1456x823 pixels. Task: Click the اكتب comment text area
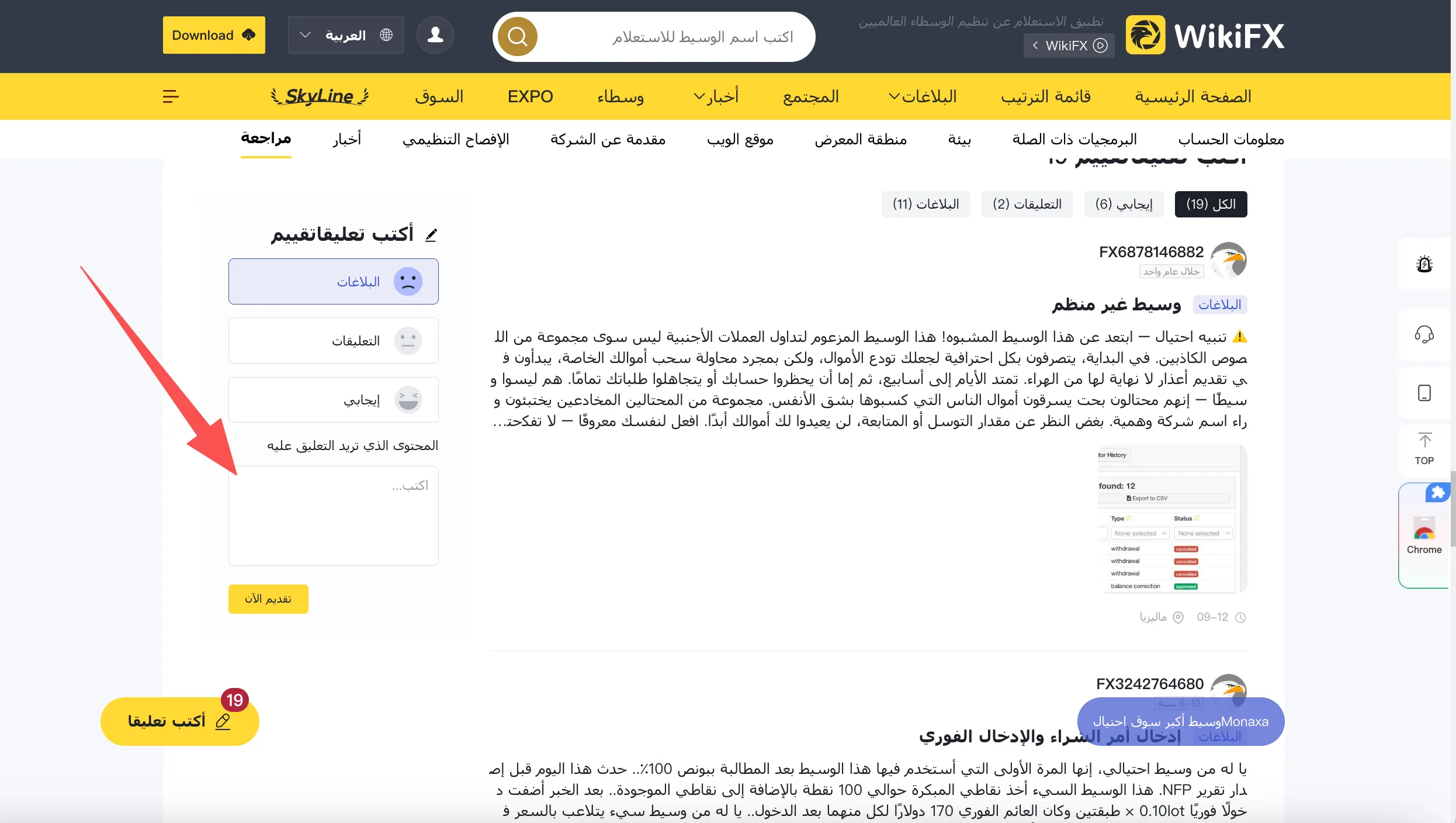pos(334,516)
